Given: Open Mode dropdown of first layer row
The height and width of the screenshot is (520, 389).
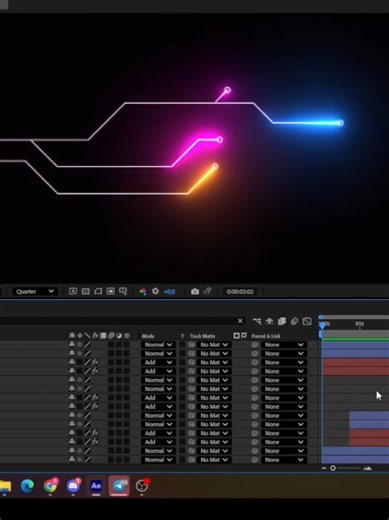Looking at the screenshot, I should tap(158, 345).
